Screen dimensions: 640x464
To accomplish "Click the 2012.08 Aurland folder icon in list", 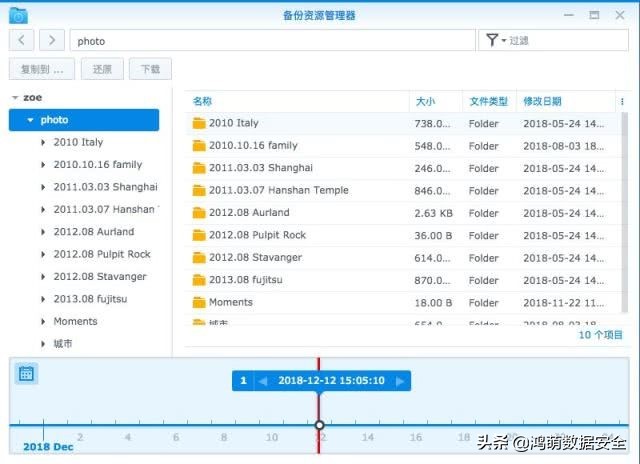I will tap(199, 213).
